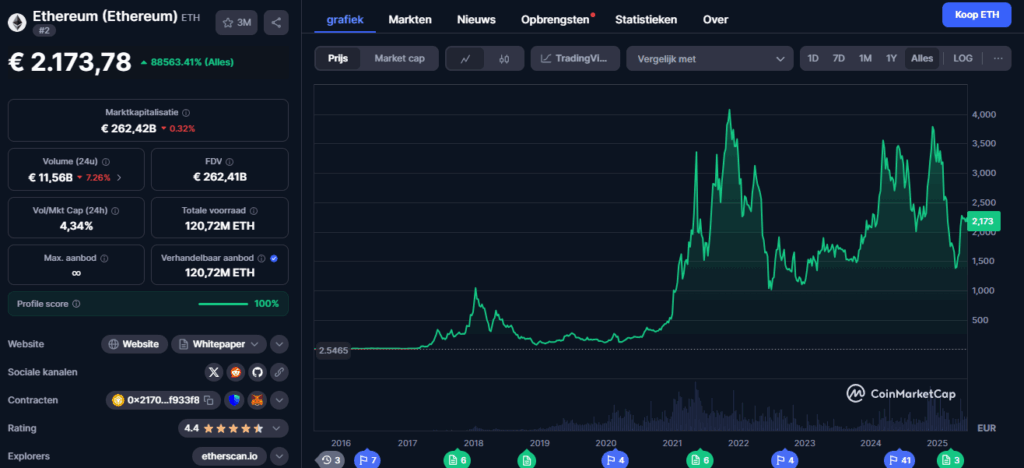Open the Vergelijk met dropdown
Screen dimensions: 1024x468
point(710,59)
